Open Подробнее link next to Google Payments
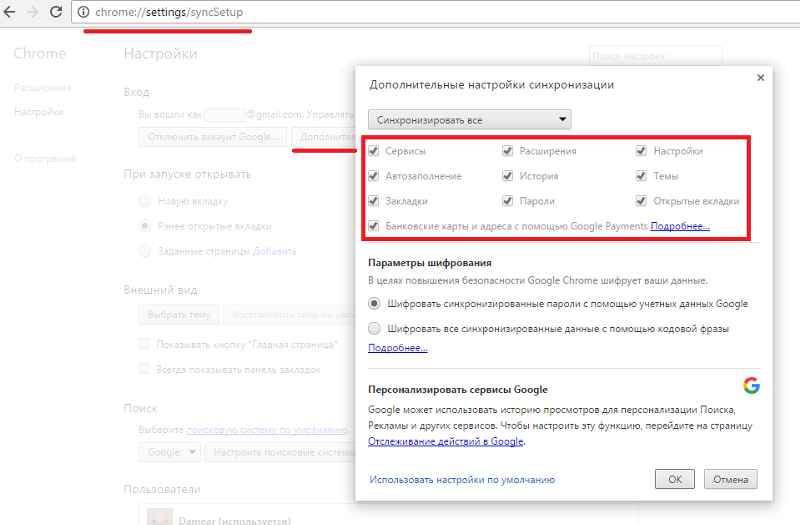The width and height of the screenshot is (800, 525). pos(680,226)
